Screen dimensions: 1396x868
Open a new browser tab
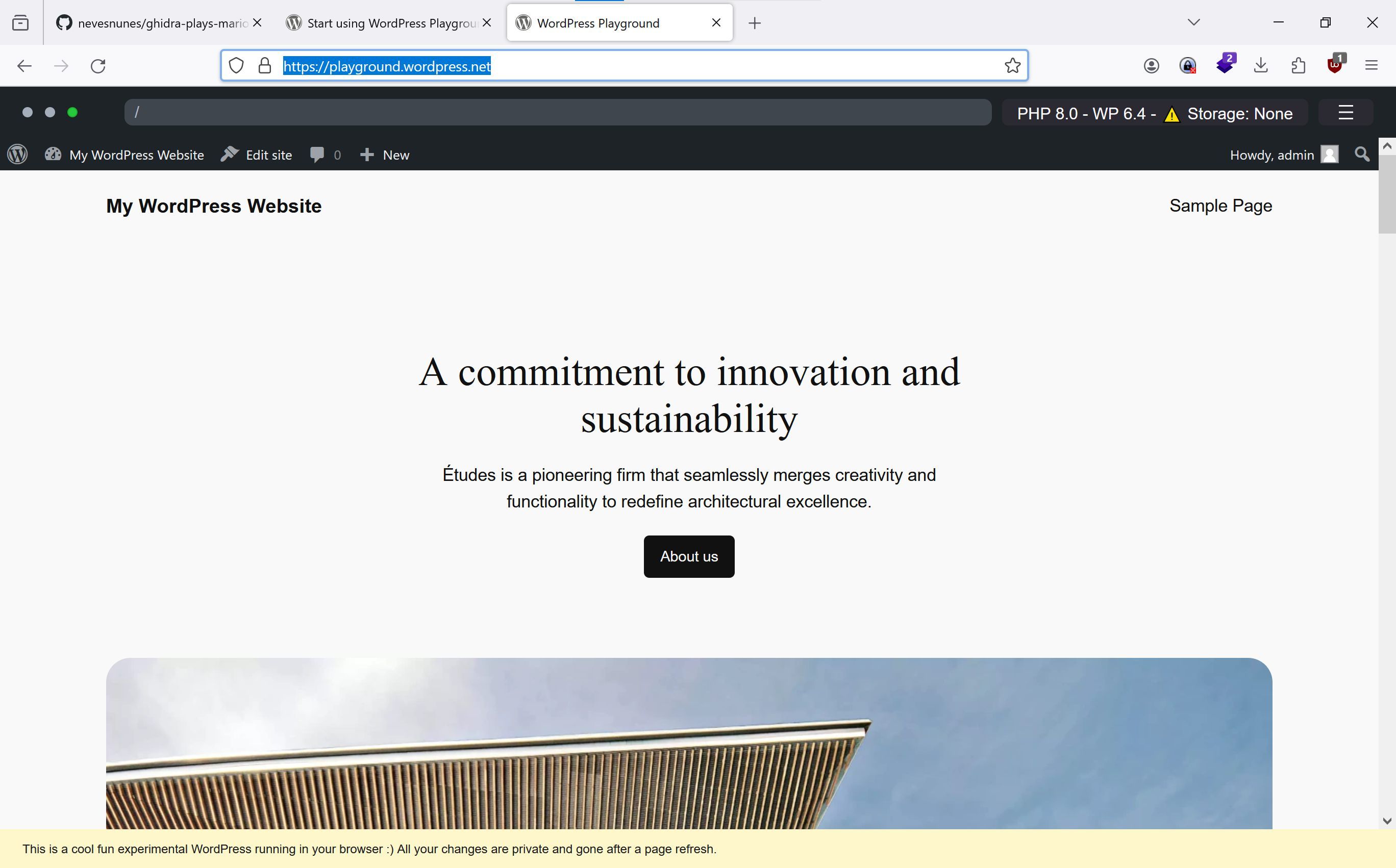click(755, 23)
